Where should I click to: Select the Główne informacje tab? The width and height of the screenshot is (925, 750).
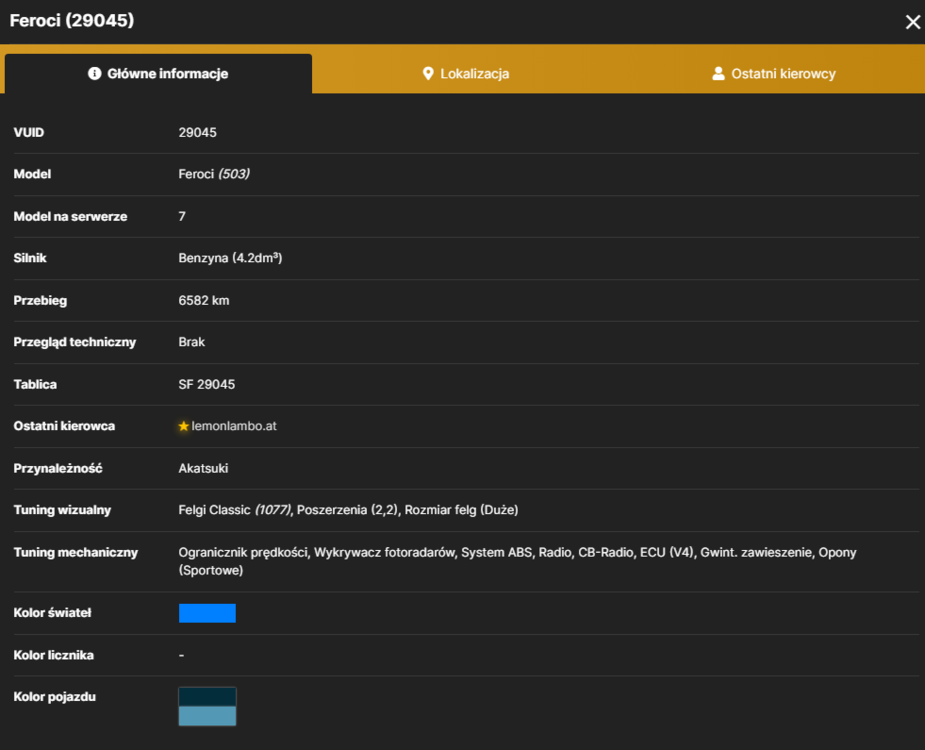(158, 74)
